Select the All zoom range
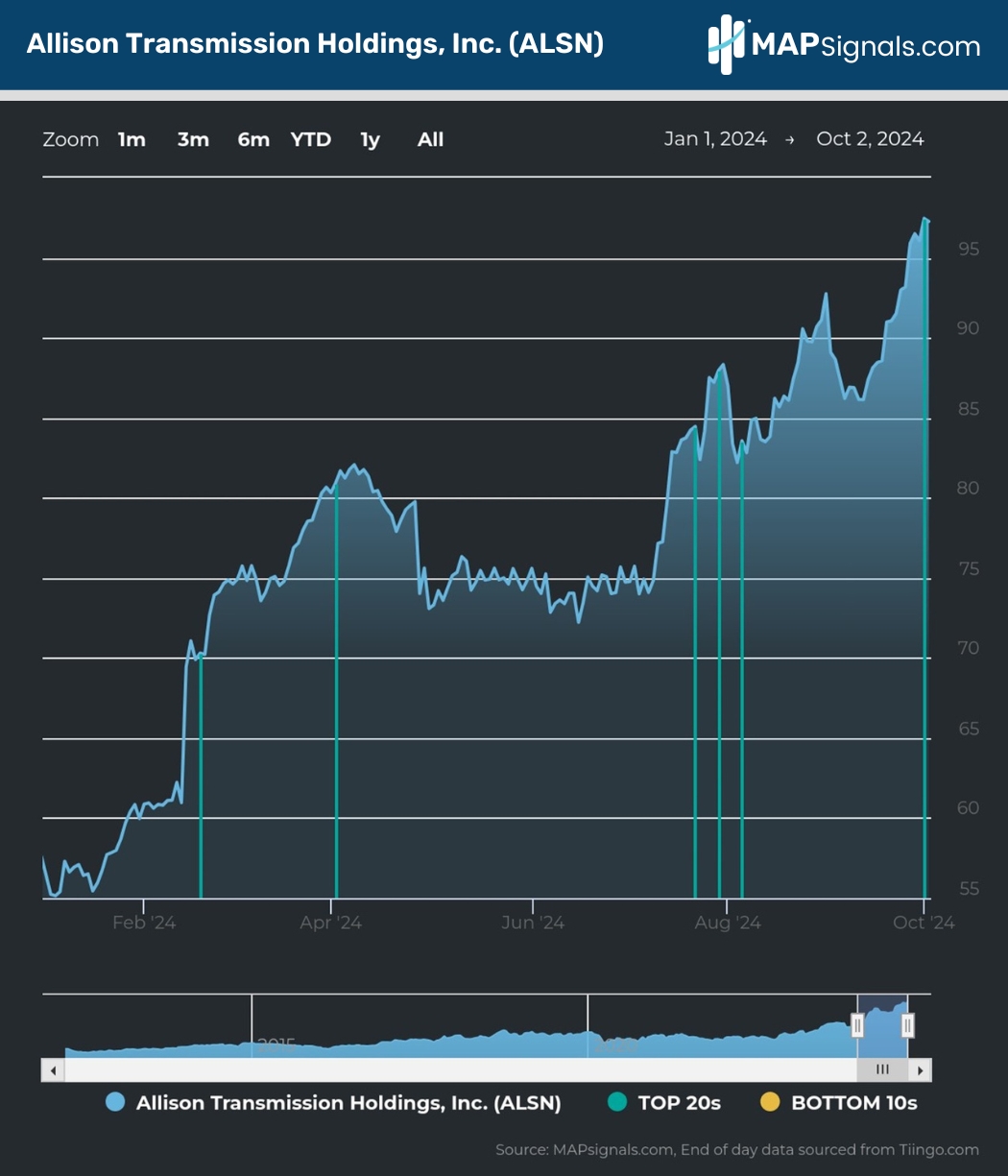This screenshot has width=1008, height=1176. (430, 140)
